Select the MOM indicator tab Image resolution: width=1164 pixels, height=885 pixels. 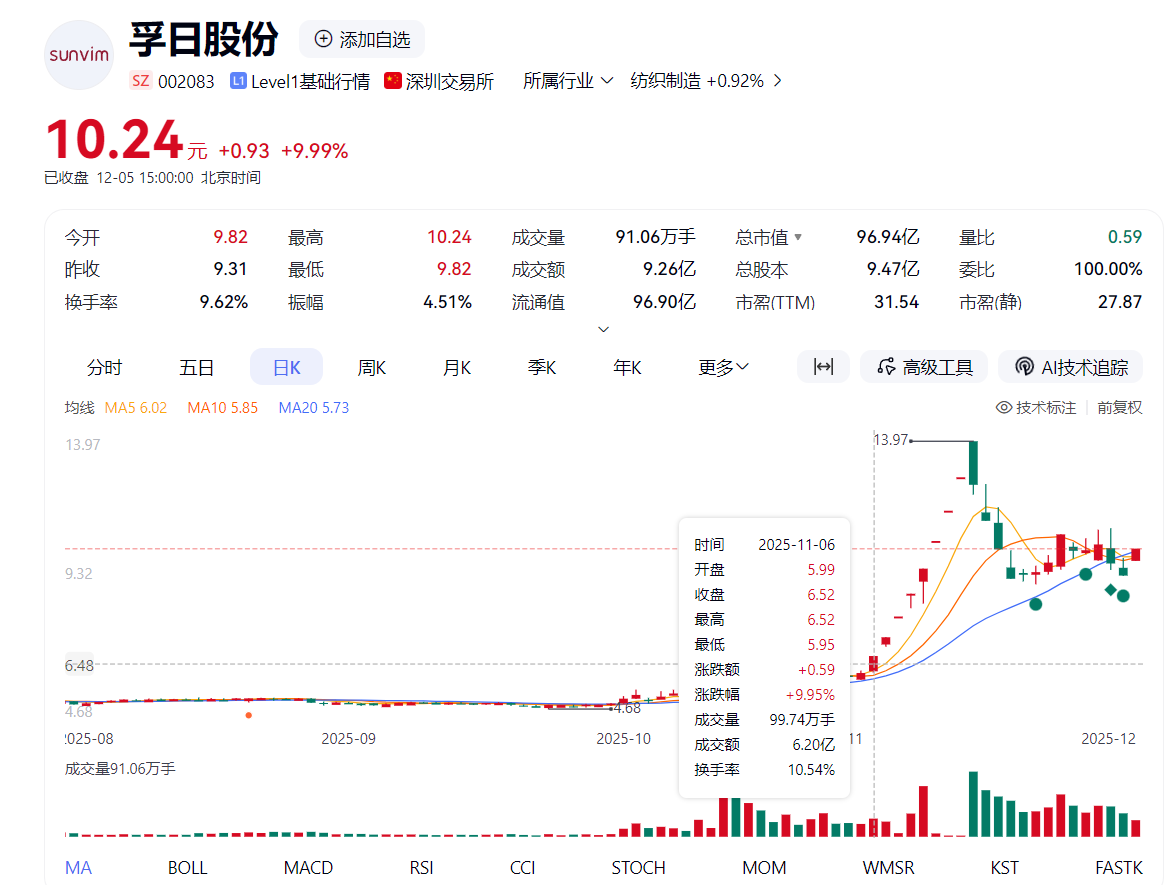point(764,868)
